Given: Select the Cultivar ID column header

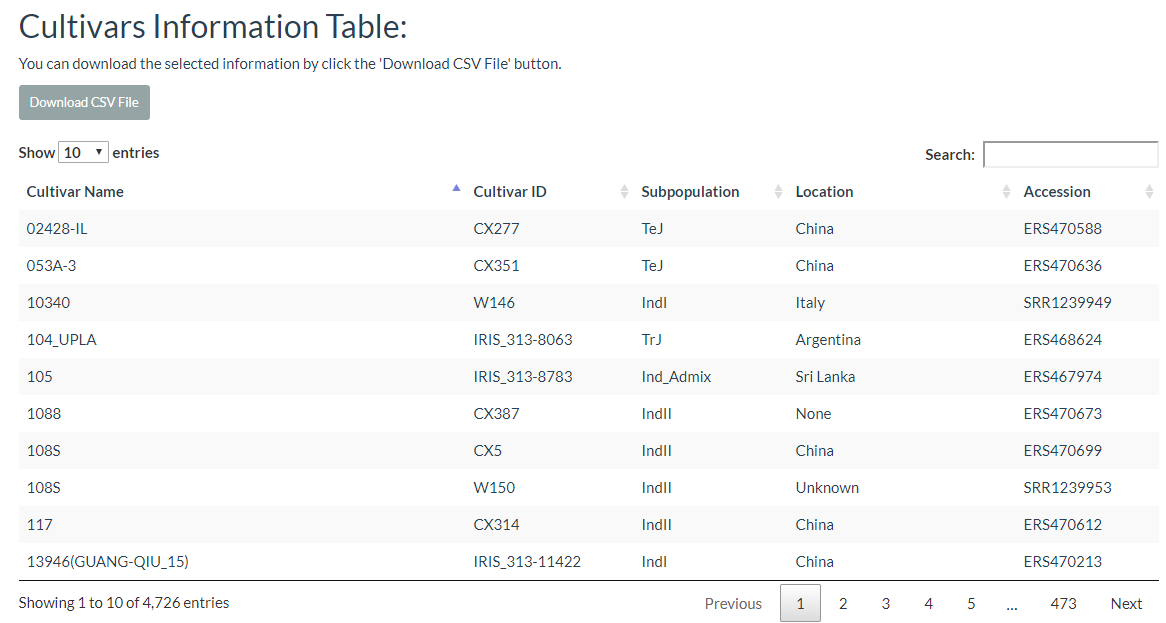Looking at the screenshot, I should [509, 192].
